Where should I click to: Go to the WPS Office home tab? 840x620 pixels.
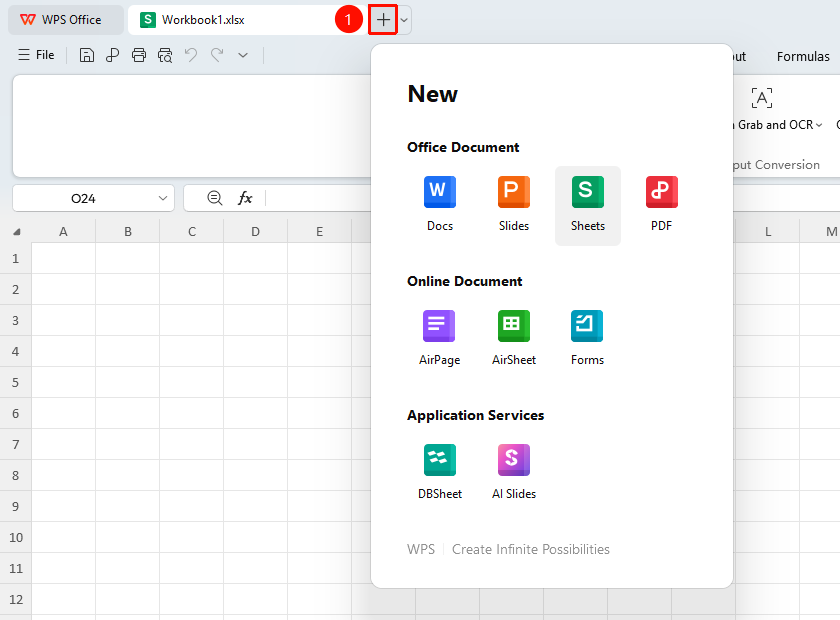tap(66, 20)
